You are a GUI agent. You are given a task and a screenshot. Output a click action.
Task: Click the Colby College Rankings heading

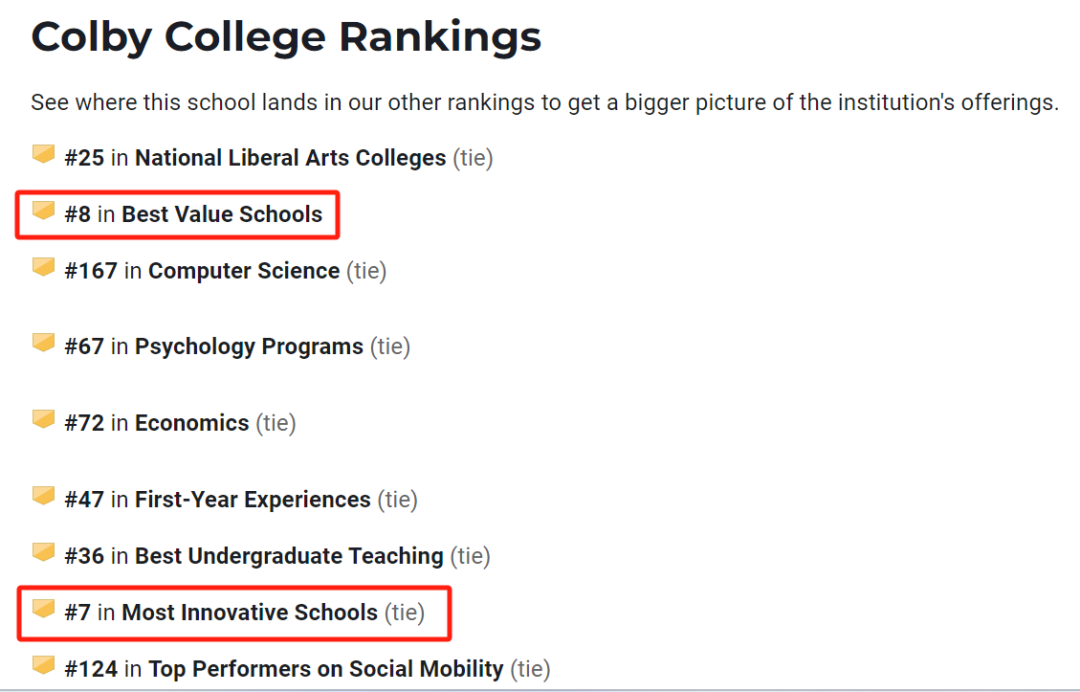coord(286,38)
